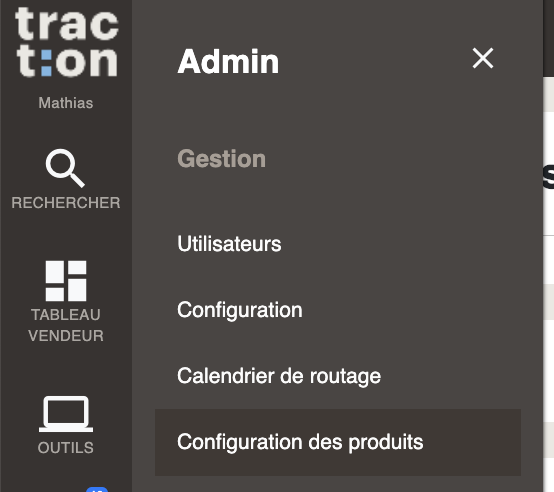Close the Admin panel with X
Viewport: 554px width, 492px height.
pyautogui.click(x=483, y=58)
